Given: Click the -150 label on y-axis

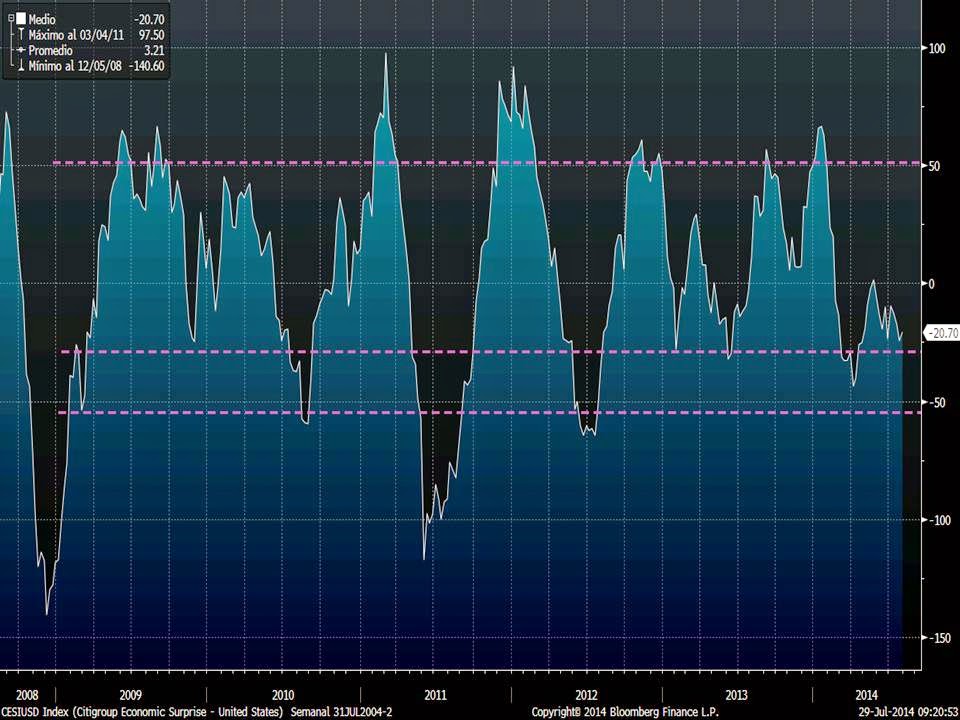Looking at the screenshot, I should click(x=939, y=638).
